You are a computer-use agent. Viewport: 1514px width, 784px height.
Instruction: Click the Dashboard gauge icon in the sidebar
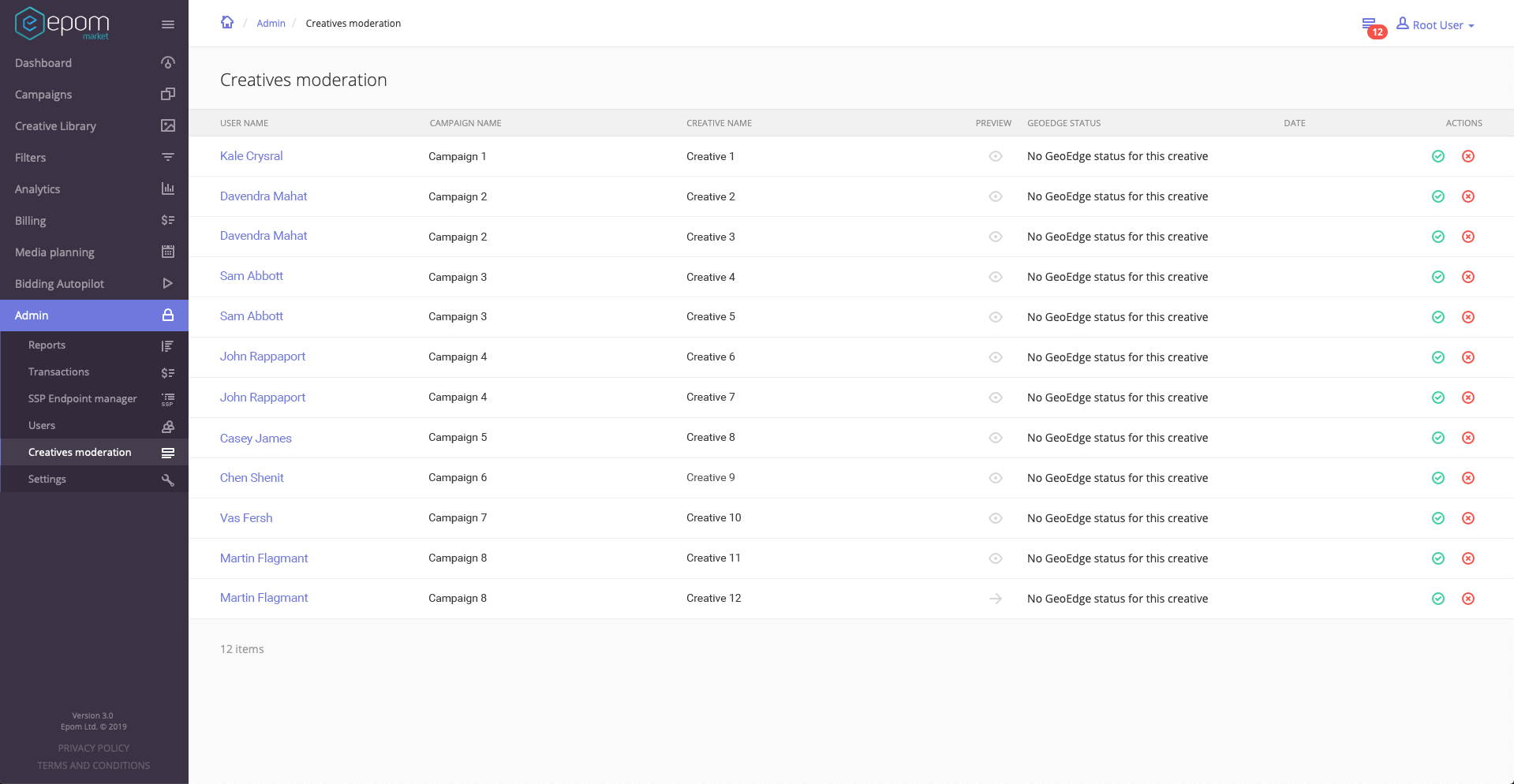point(168,62)
